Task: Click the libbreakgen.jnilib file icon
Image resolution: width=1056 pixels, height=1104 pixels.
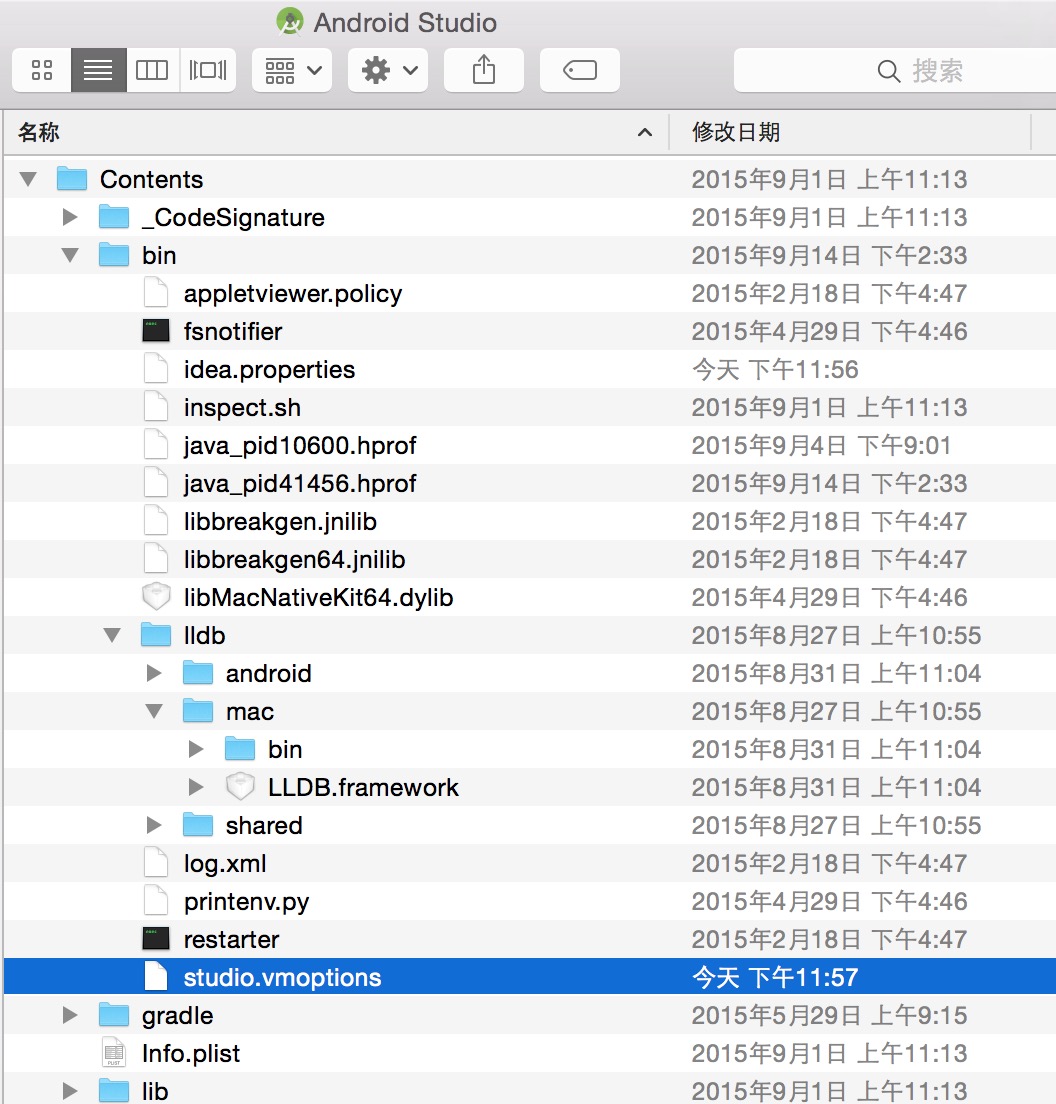Action: pos(156,521)
